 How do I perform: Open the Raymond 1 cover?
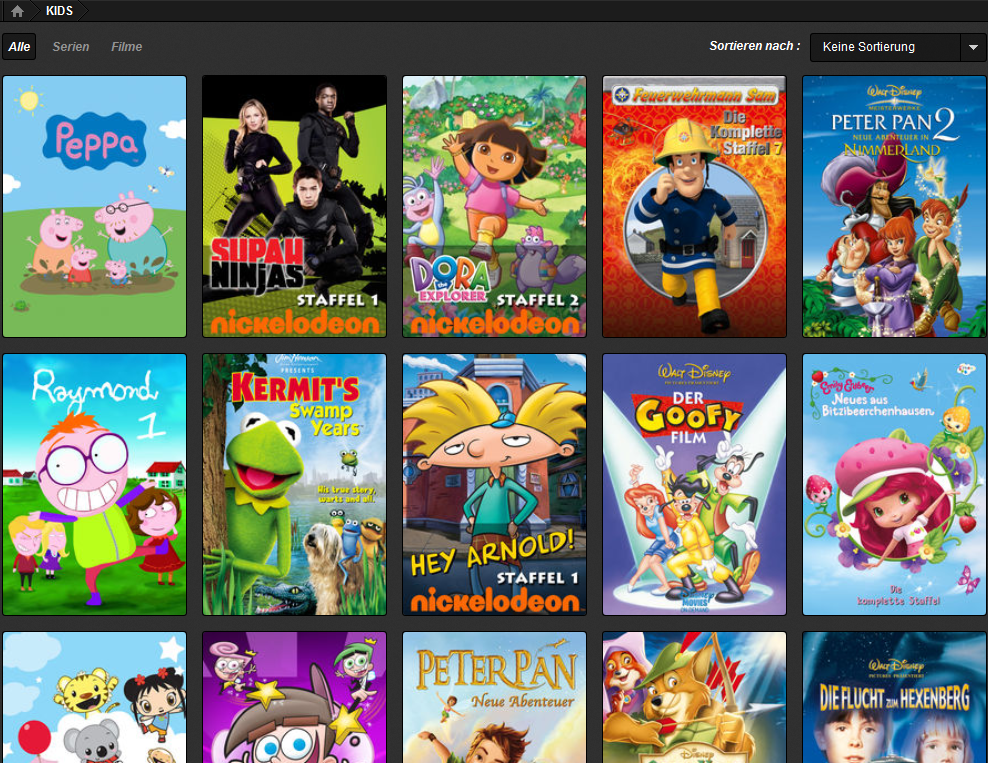point(95,485)
